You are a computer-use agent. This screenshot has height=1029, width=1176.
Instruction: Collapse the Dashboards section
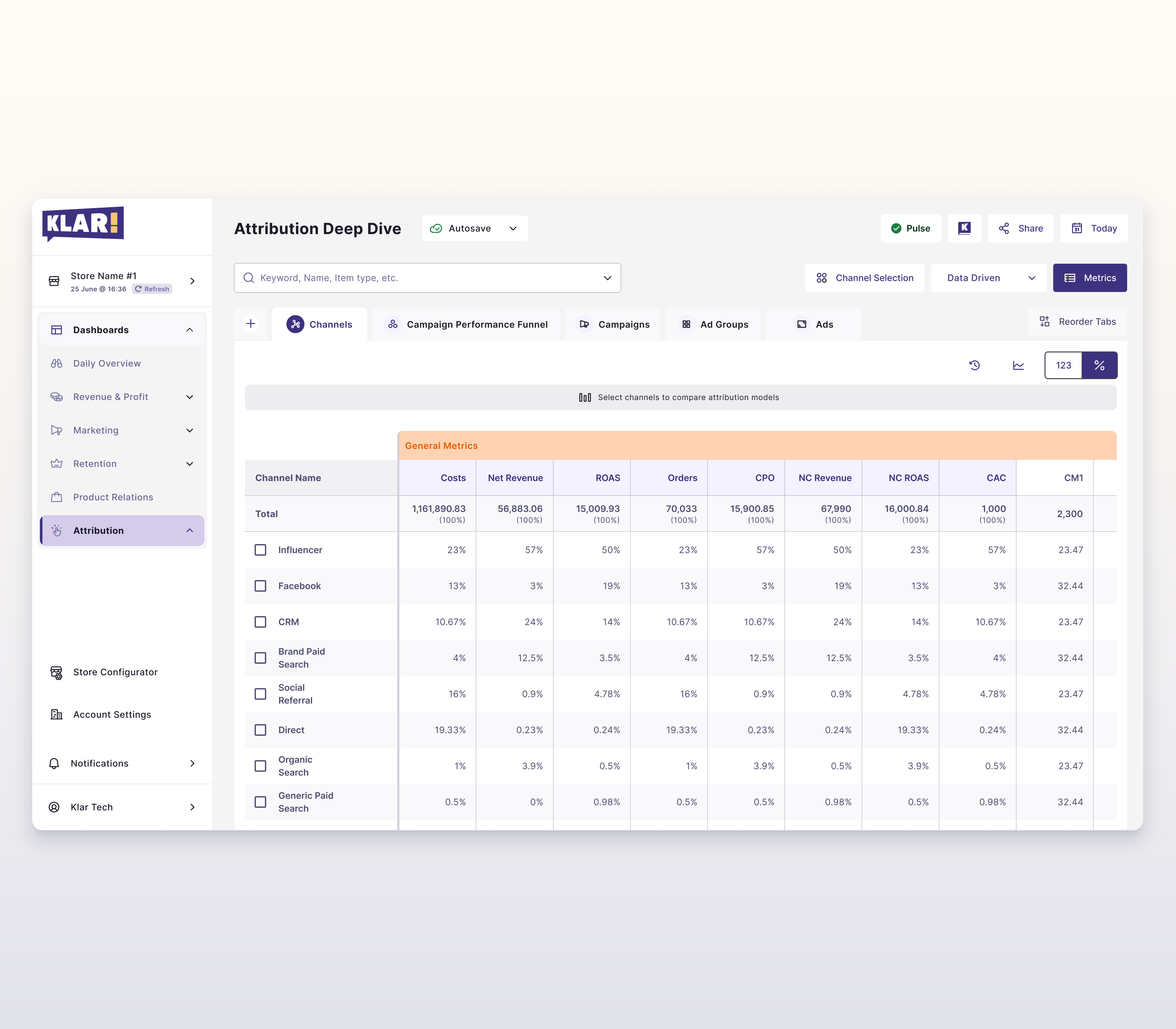tap(190, 330)
